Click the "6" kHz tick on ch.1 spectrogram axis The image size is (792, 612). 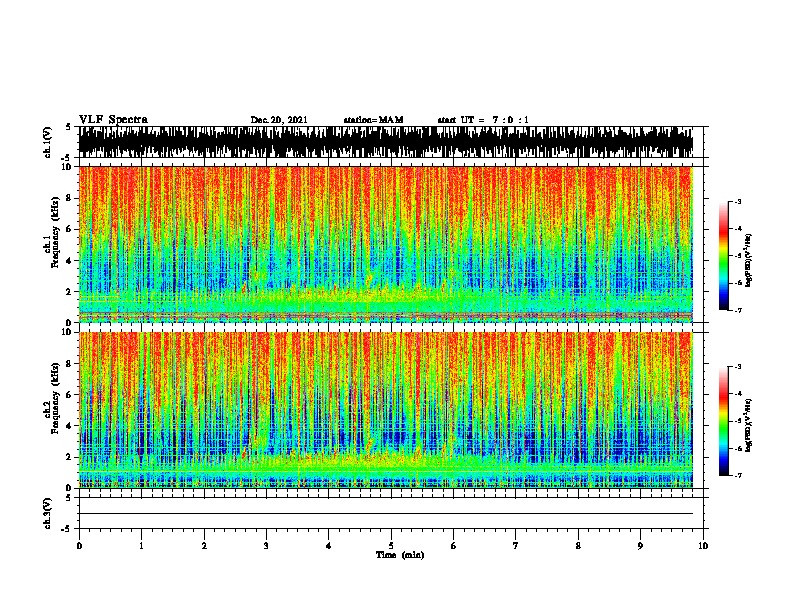(x=71, y=229)
